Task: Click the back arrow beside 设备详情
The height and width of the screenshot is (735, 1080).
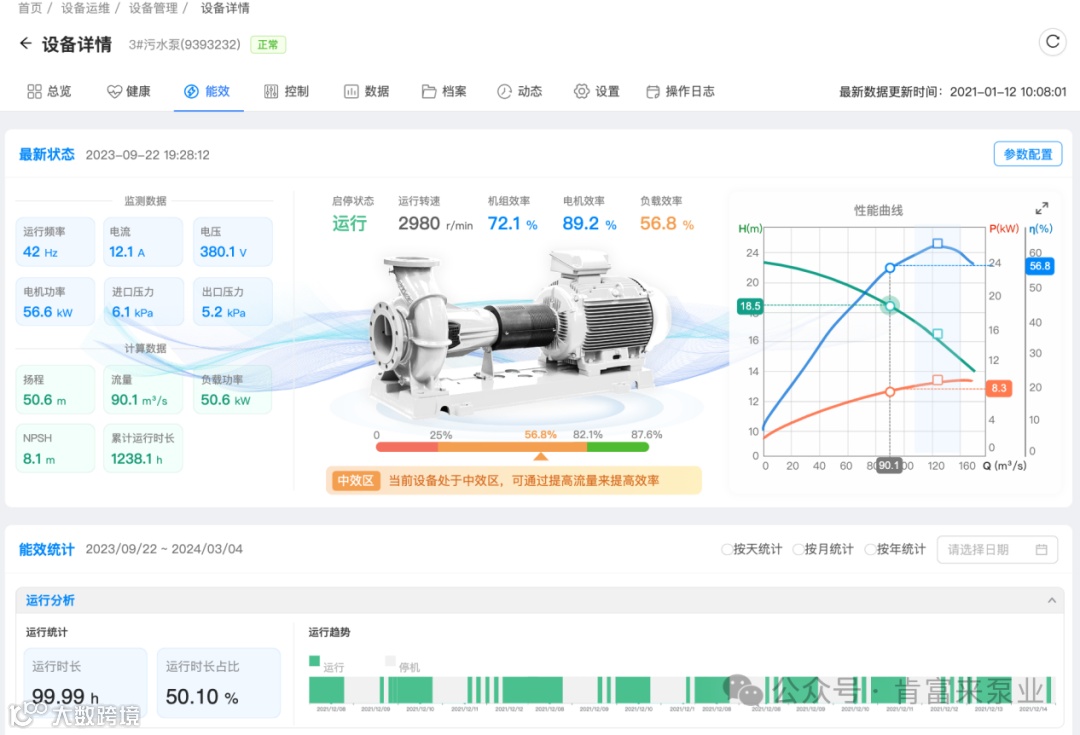Action: click(x=25, y=43)
